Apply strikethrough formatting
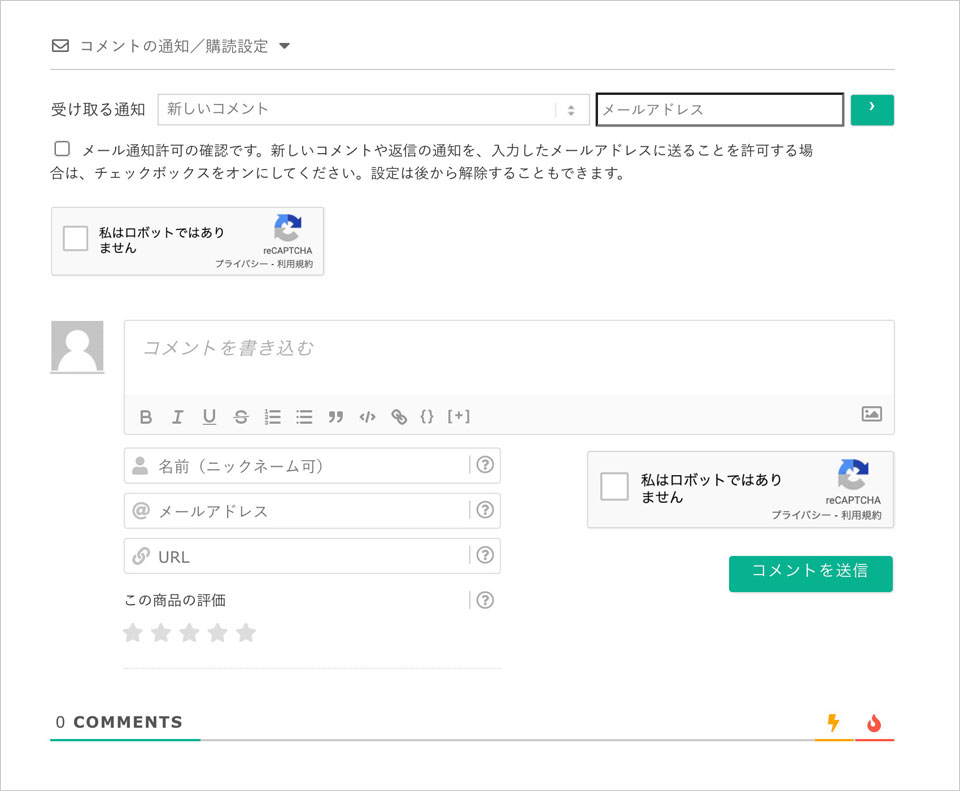 point(241,417)
